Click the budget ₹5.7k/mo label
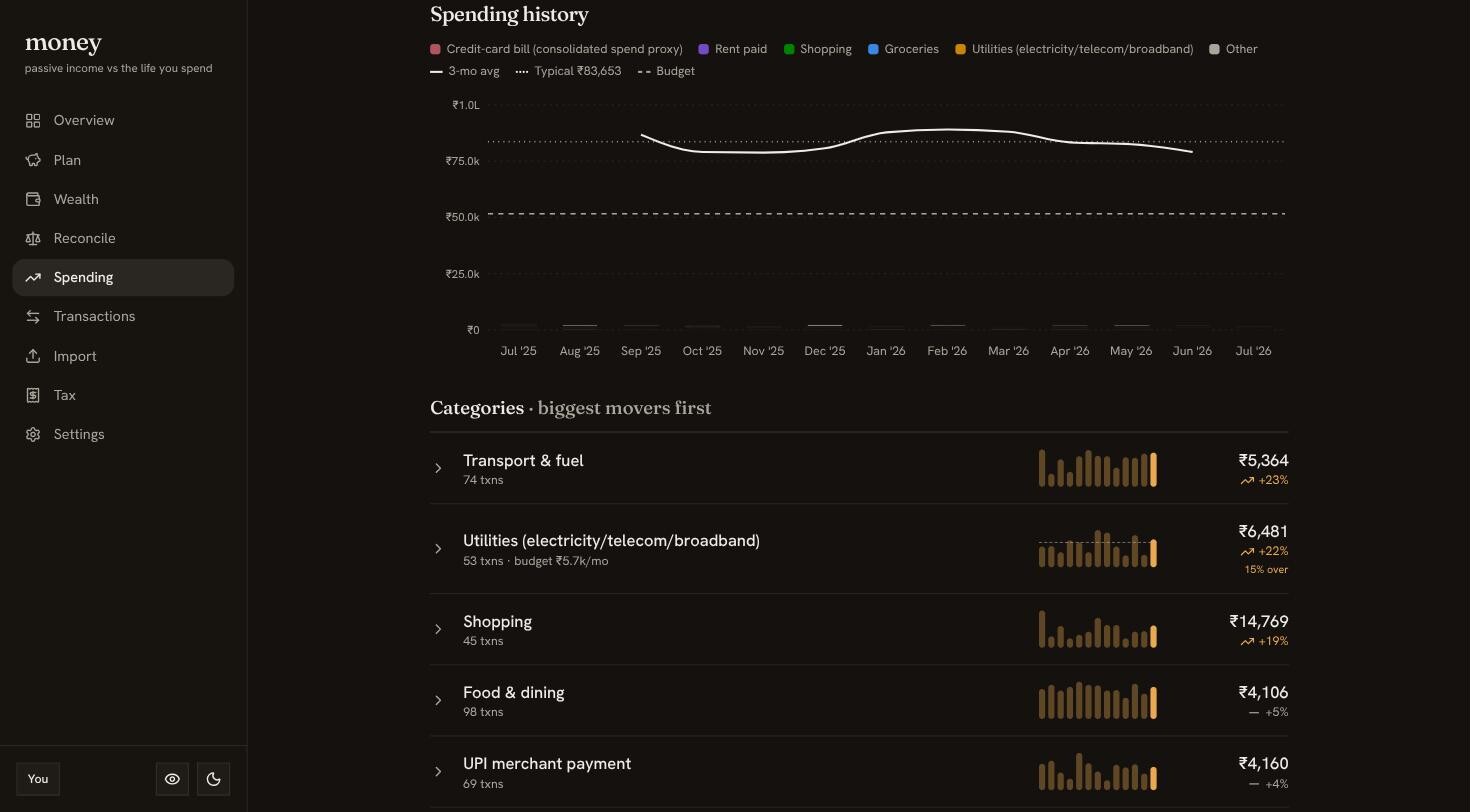Viewport: 1470px width, 812px height. point(561,561)
